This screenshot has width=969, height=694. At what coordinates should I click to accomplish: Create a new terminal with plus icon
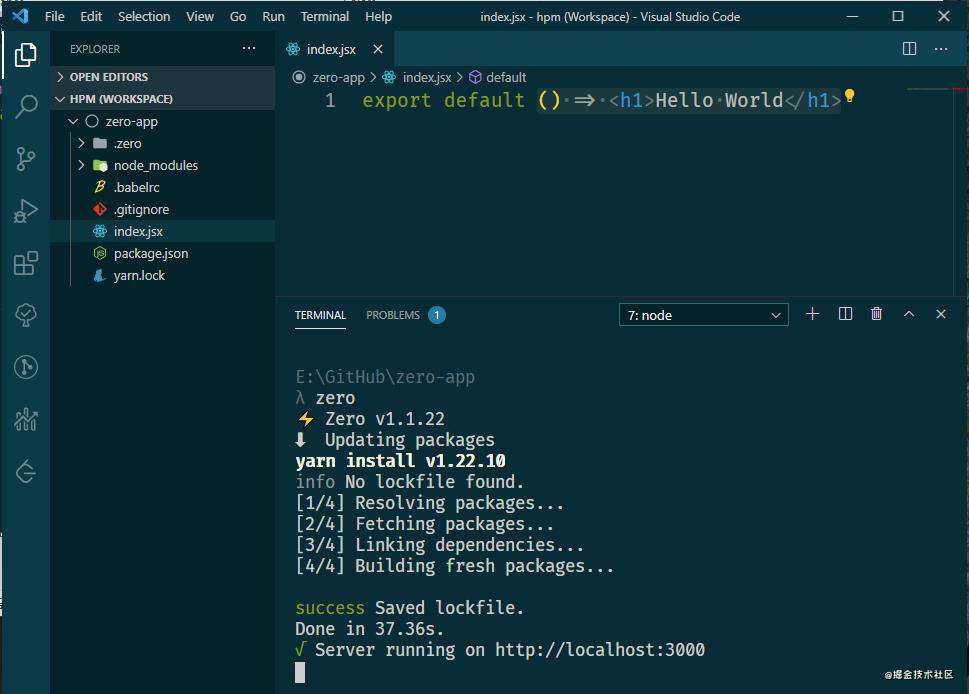pyautogui.click(x=813, y=314)
